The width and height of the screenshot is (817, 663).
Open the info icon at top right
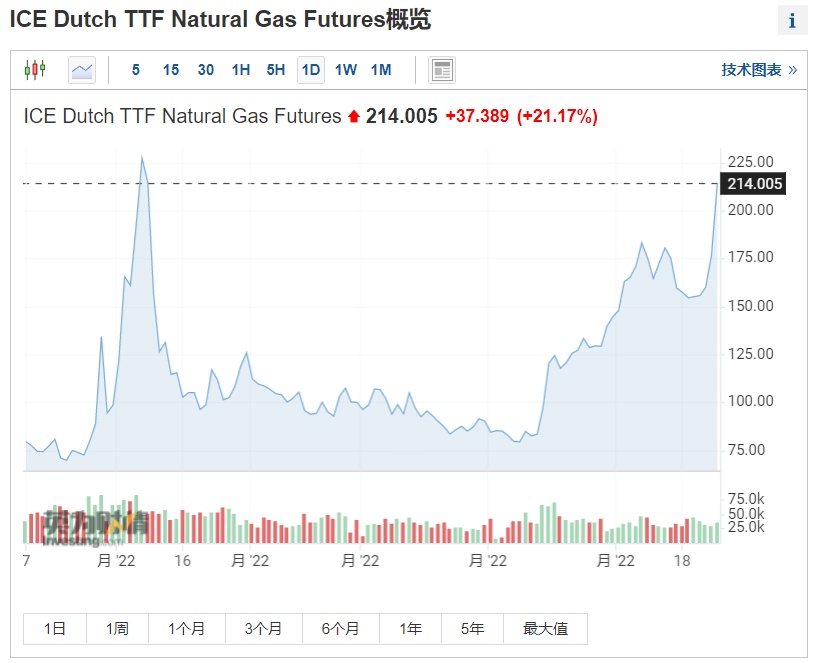[x=792, y=20]
